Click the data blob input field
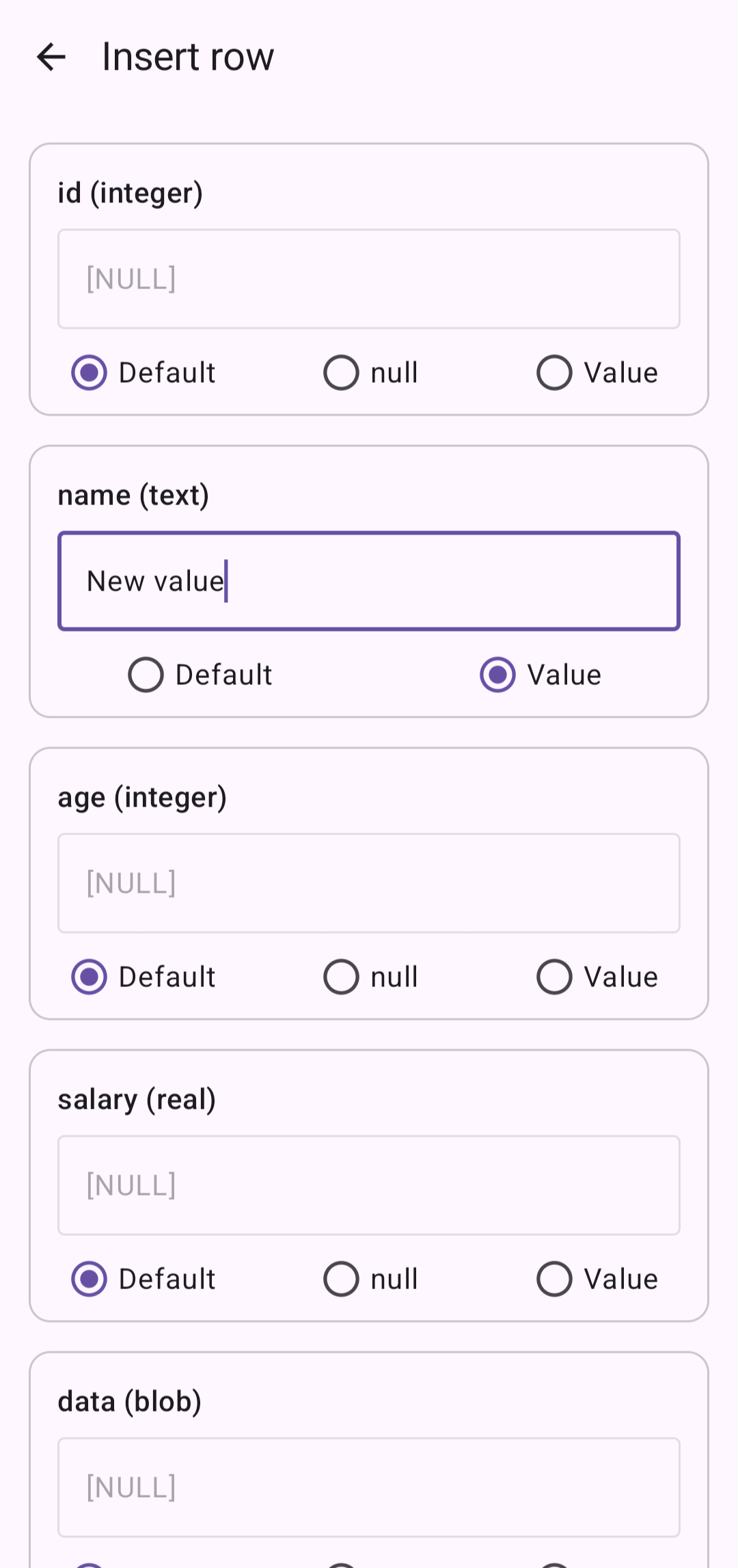 pos(369,1487)
